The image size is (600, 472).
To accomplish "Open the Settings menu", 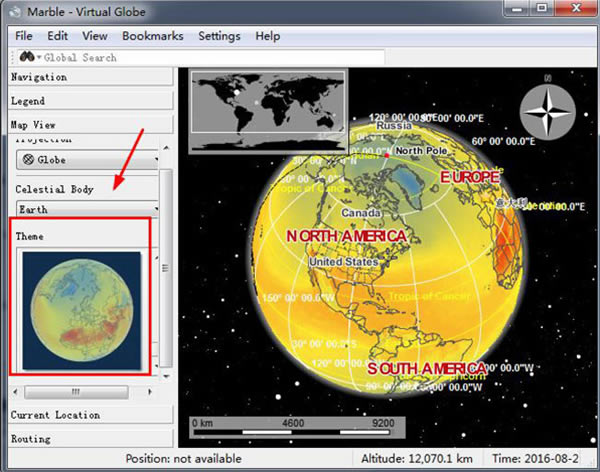I will pyautogui.click(x=219, y=36).
